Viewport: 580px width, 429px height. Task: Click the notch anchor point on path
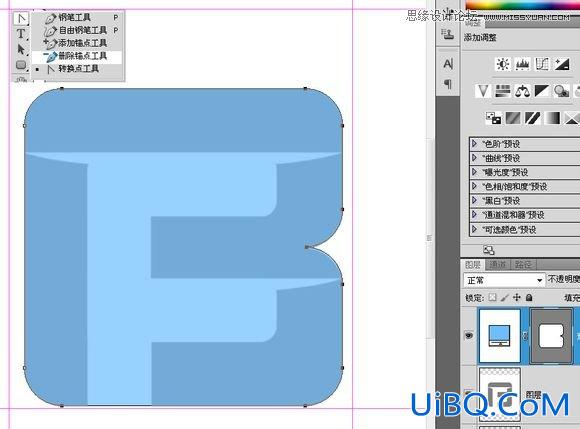307,247
